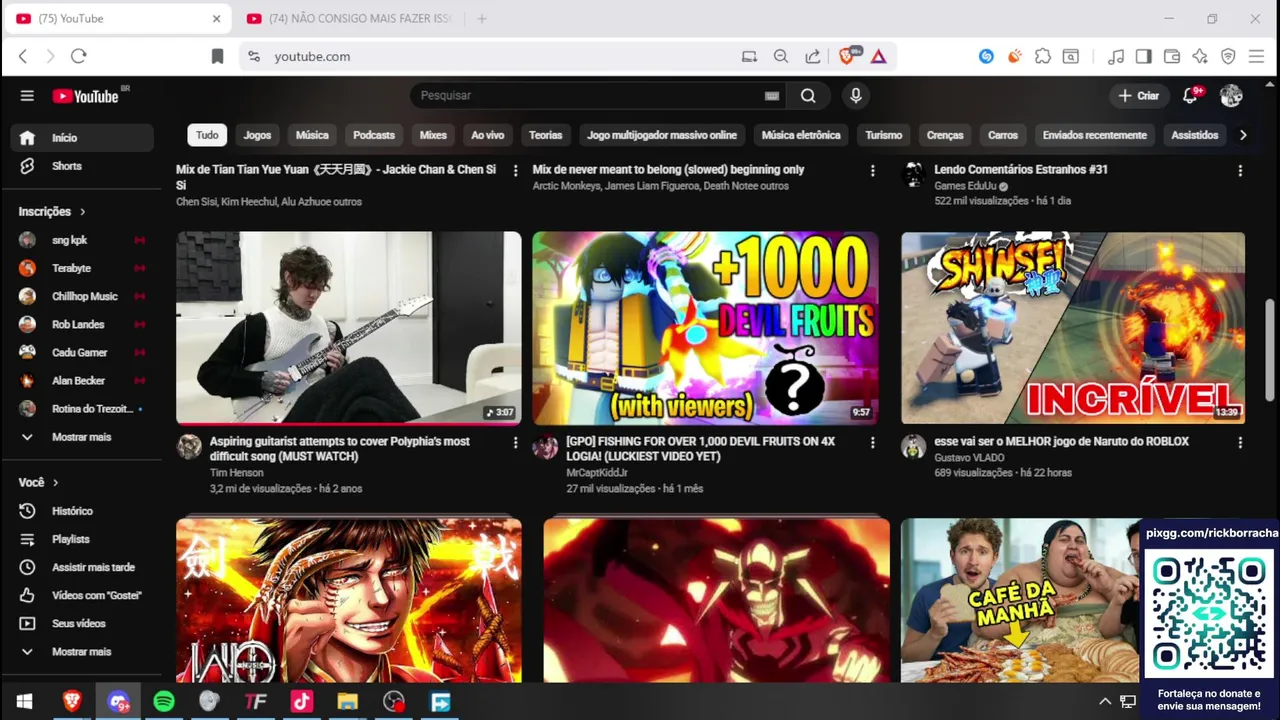Viewport: 1280px width, 720px height.
Task: Open the Brave main menu
Action: point(1257,56)
